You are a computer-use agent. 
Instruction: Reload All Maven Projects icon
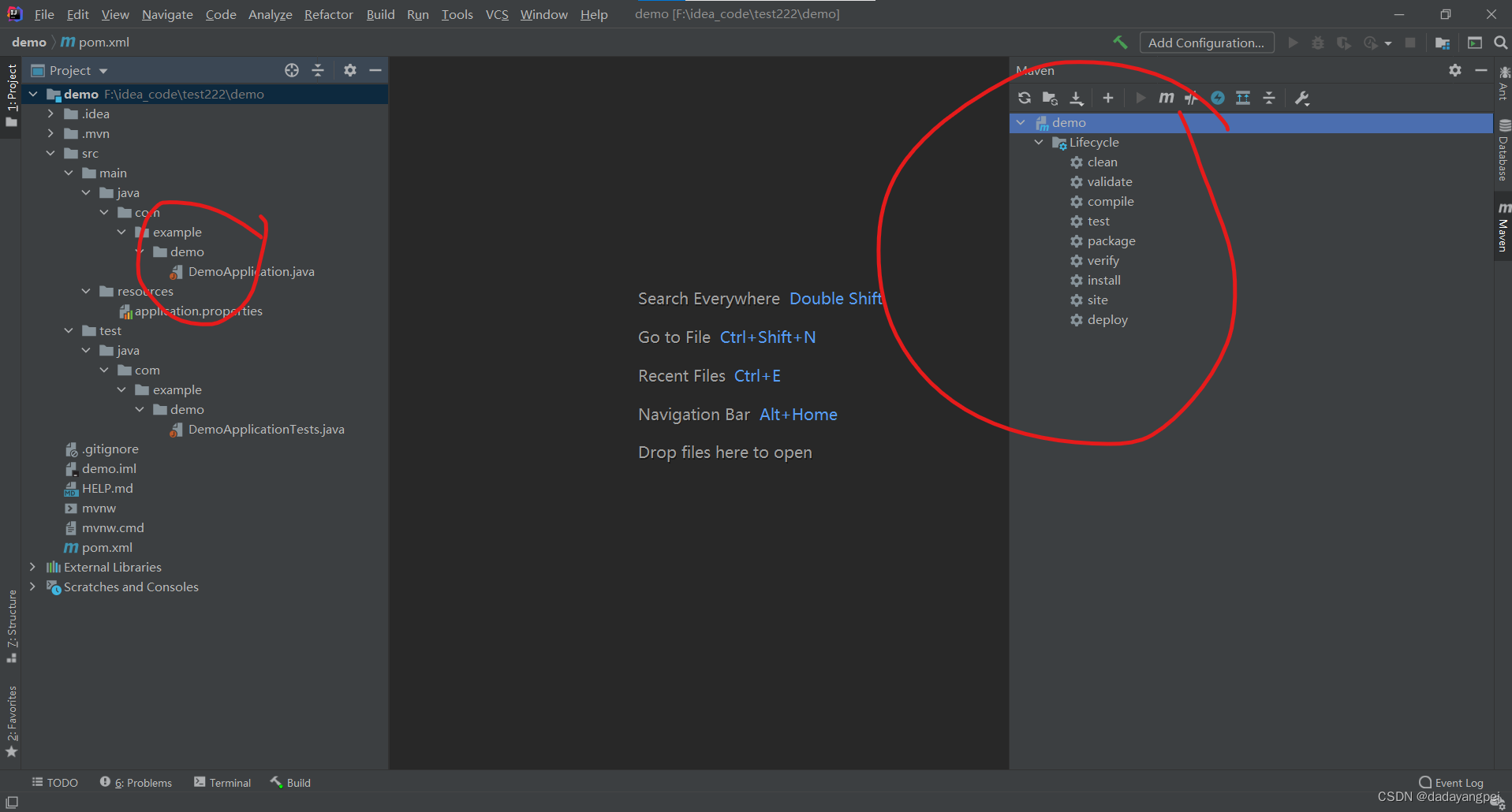pos(1025,98)
